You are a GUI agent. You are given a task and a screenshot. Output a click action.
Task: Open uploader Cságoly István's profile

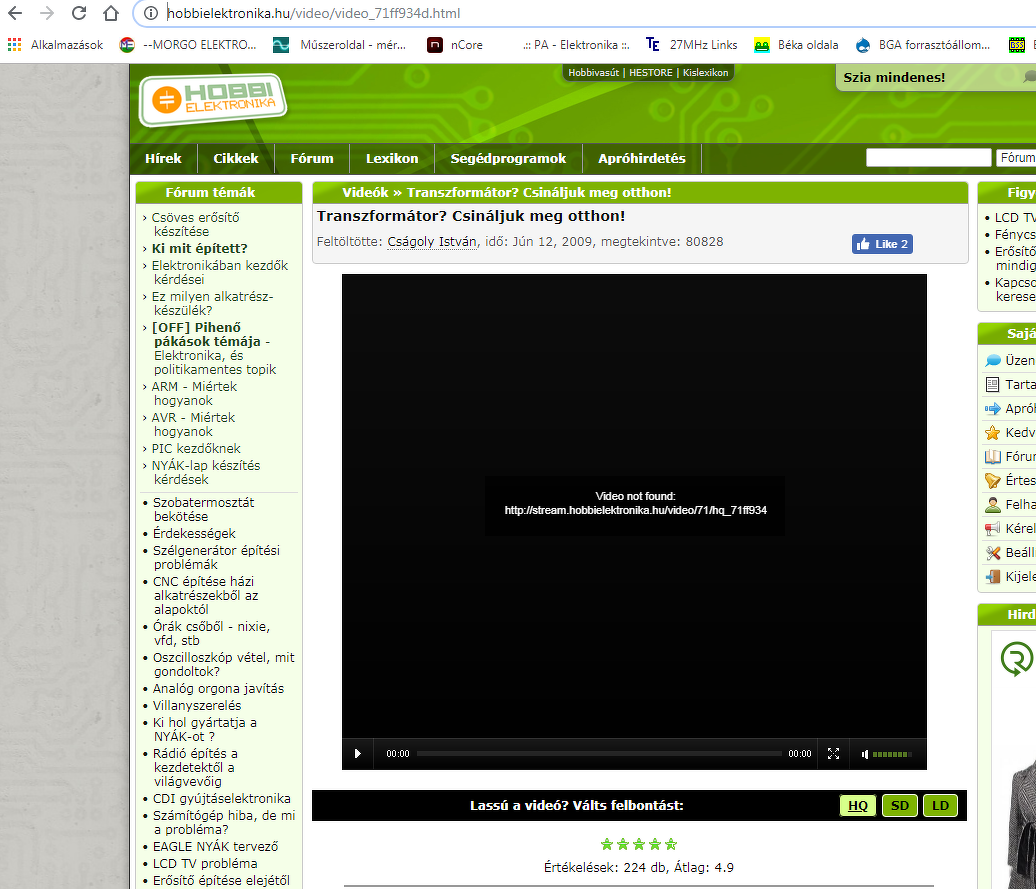431,242
